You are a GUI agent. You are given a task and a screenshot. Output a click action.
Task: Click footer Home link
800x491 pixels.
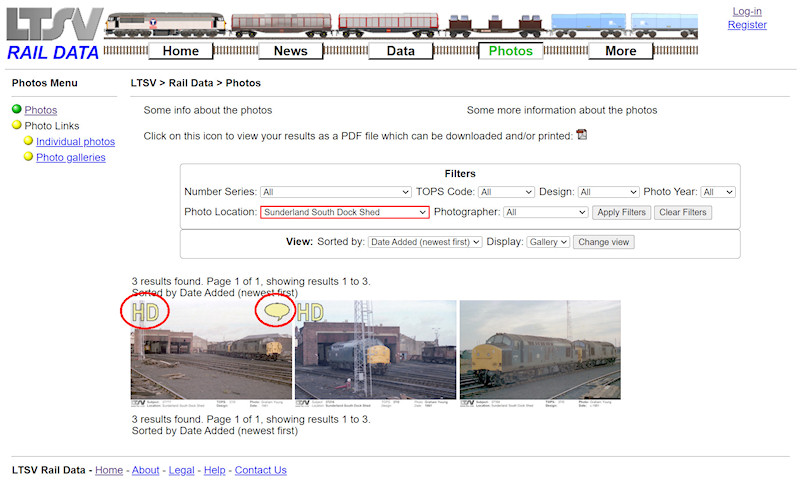(x=109, y=470)
